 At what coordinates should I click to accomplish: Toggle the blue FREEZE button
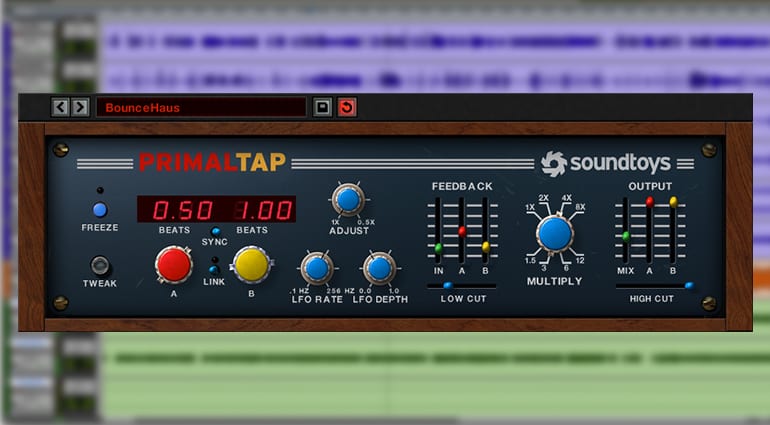[100, 210]
